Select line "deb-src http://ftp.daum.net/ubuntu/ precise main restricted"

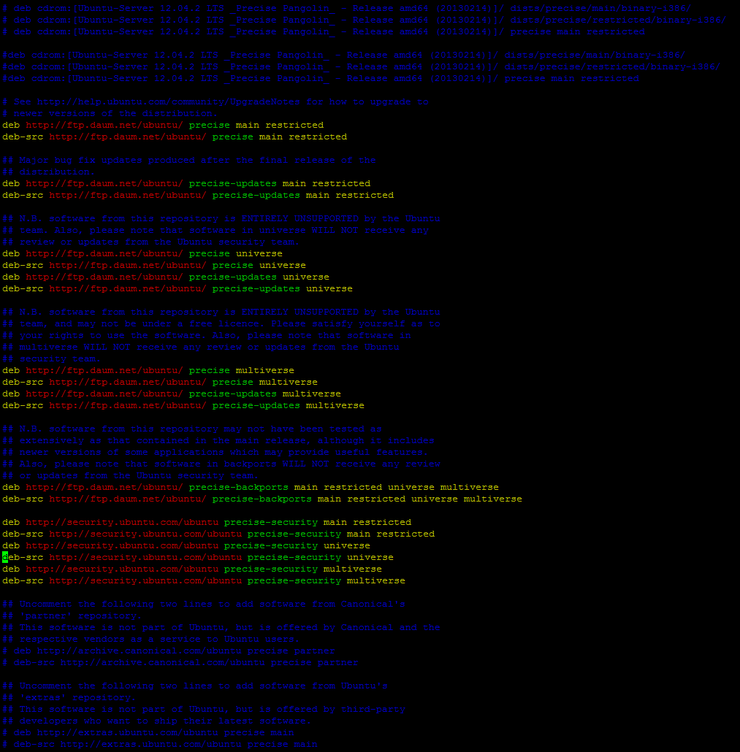click(x=175, y=137)
